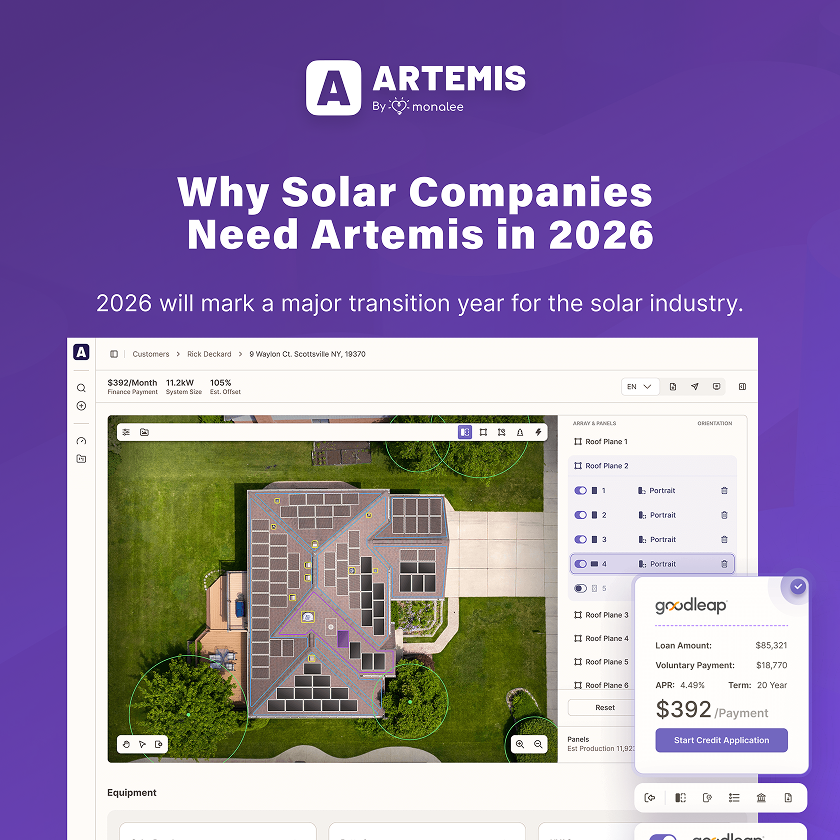Delete panel 3 using its trash icon
This screenshot has height=840, width=840.
pos(724,539)
